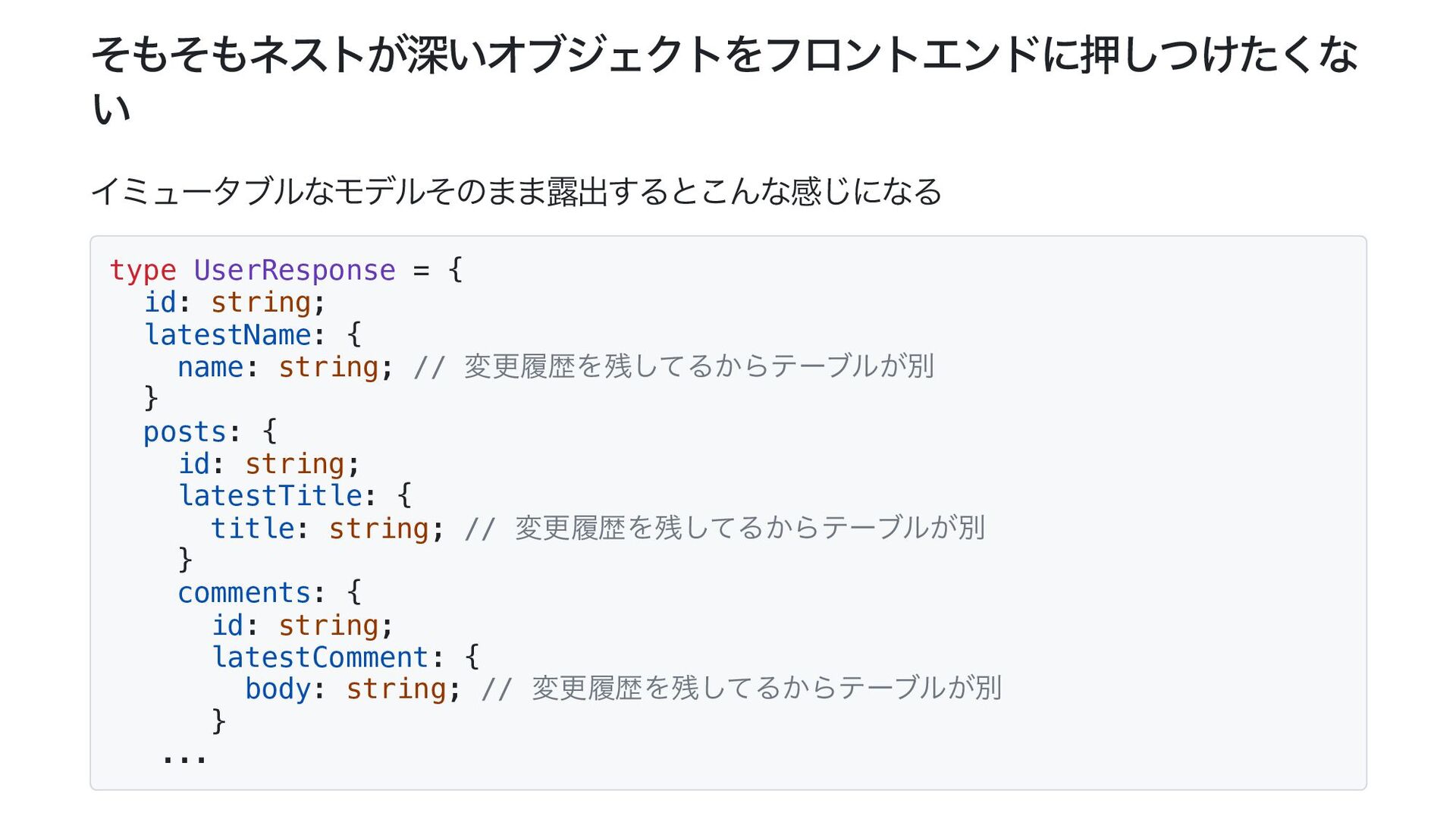Click the 'posts' property key

click(x=185, y=431)
